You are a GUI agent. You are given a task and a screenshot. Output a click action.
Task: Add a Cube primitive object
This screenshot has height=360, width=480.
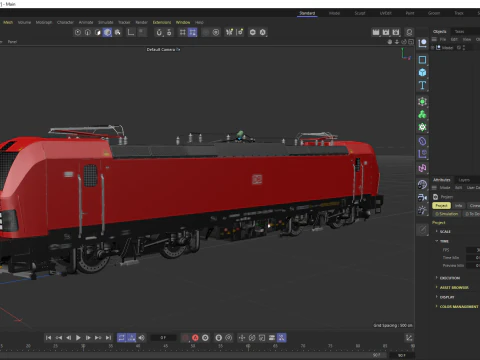pyautogui.click(x=422, y=72)
